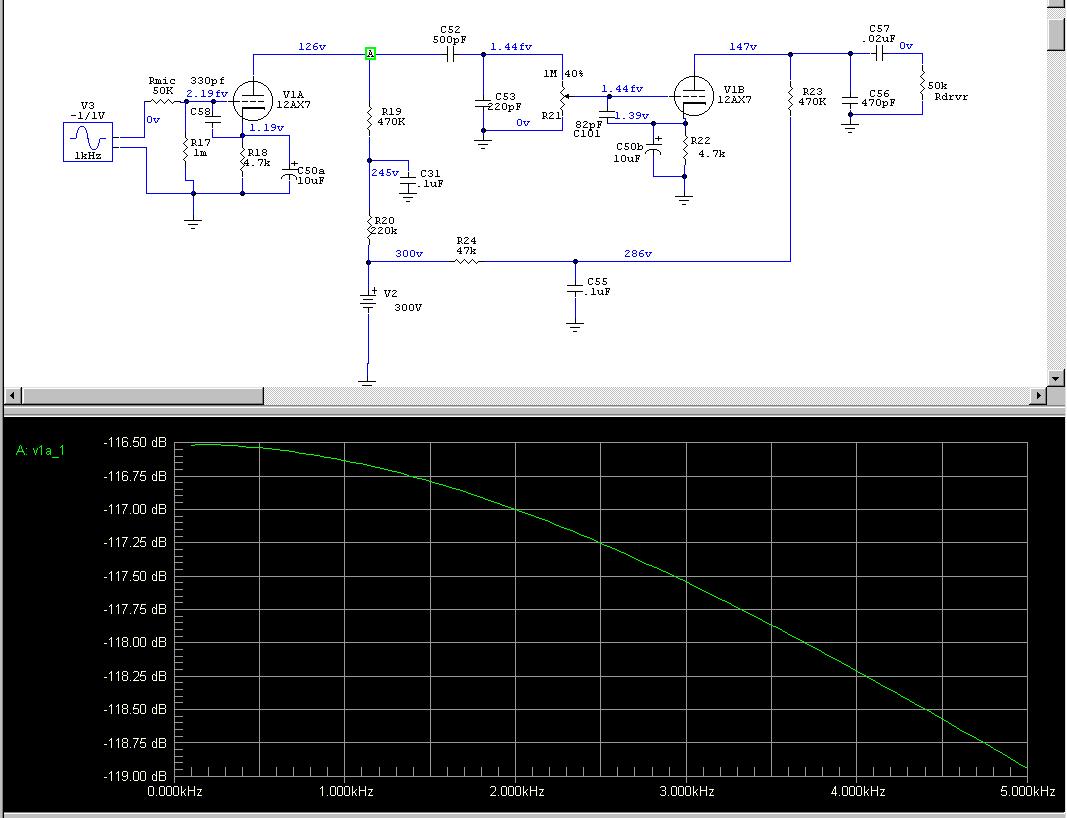The height and width of the screenshot is (818, 1067).
Task: Click the horizontal scrollbar thumb
Action: tap(142, 395)
